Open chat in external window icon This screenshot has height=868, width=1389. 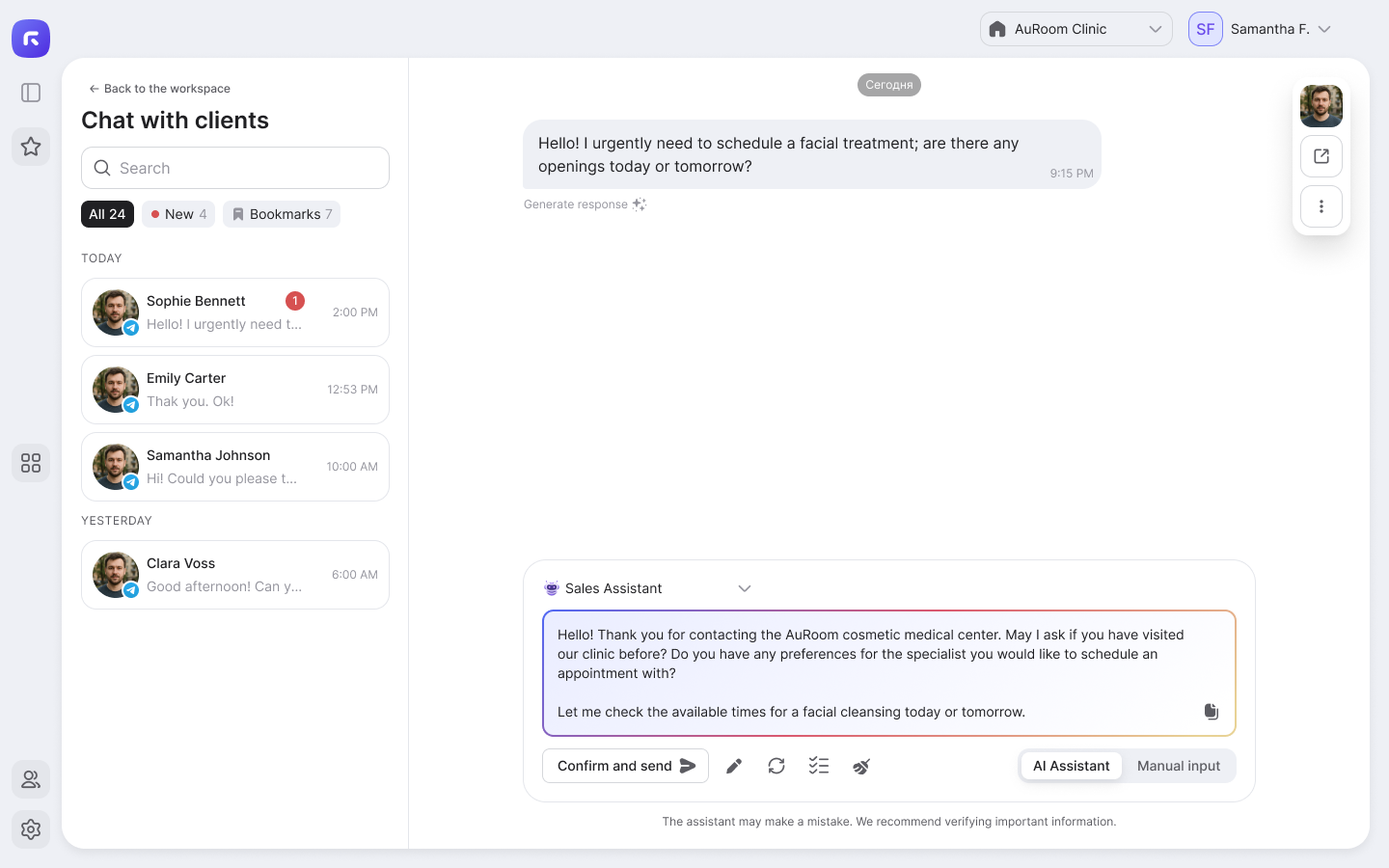[x=1321, y=156]
